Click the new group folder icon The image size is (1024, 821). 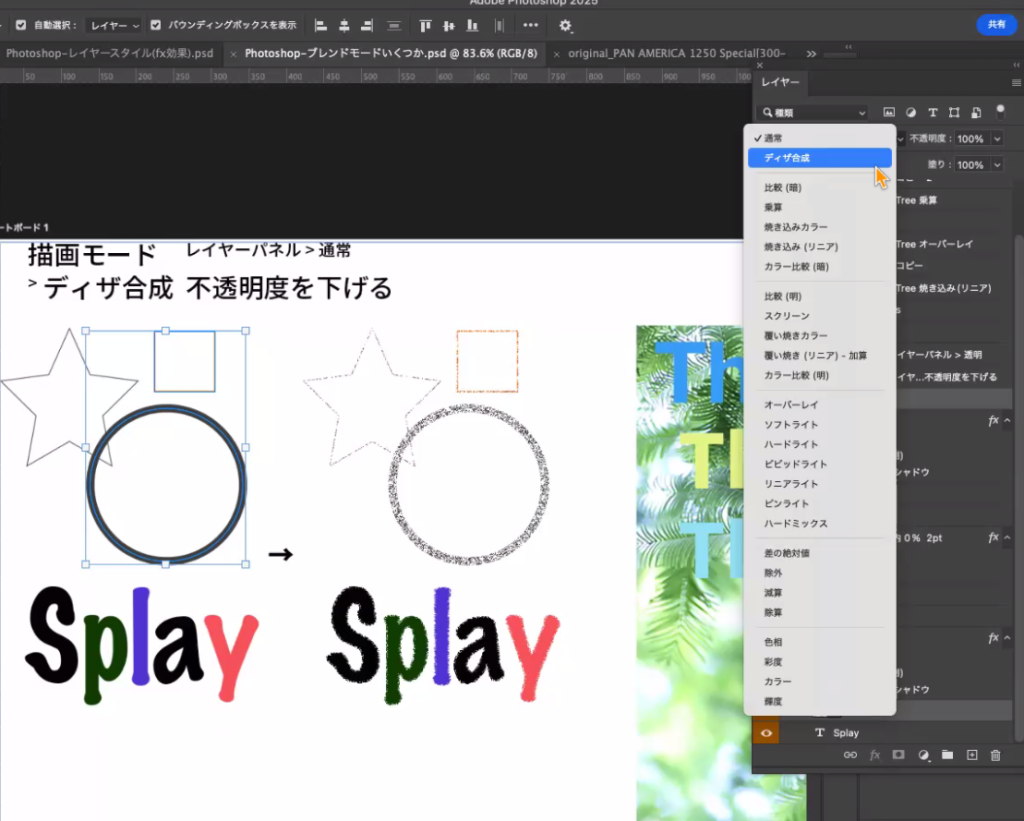tap(947, 755)
